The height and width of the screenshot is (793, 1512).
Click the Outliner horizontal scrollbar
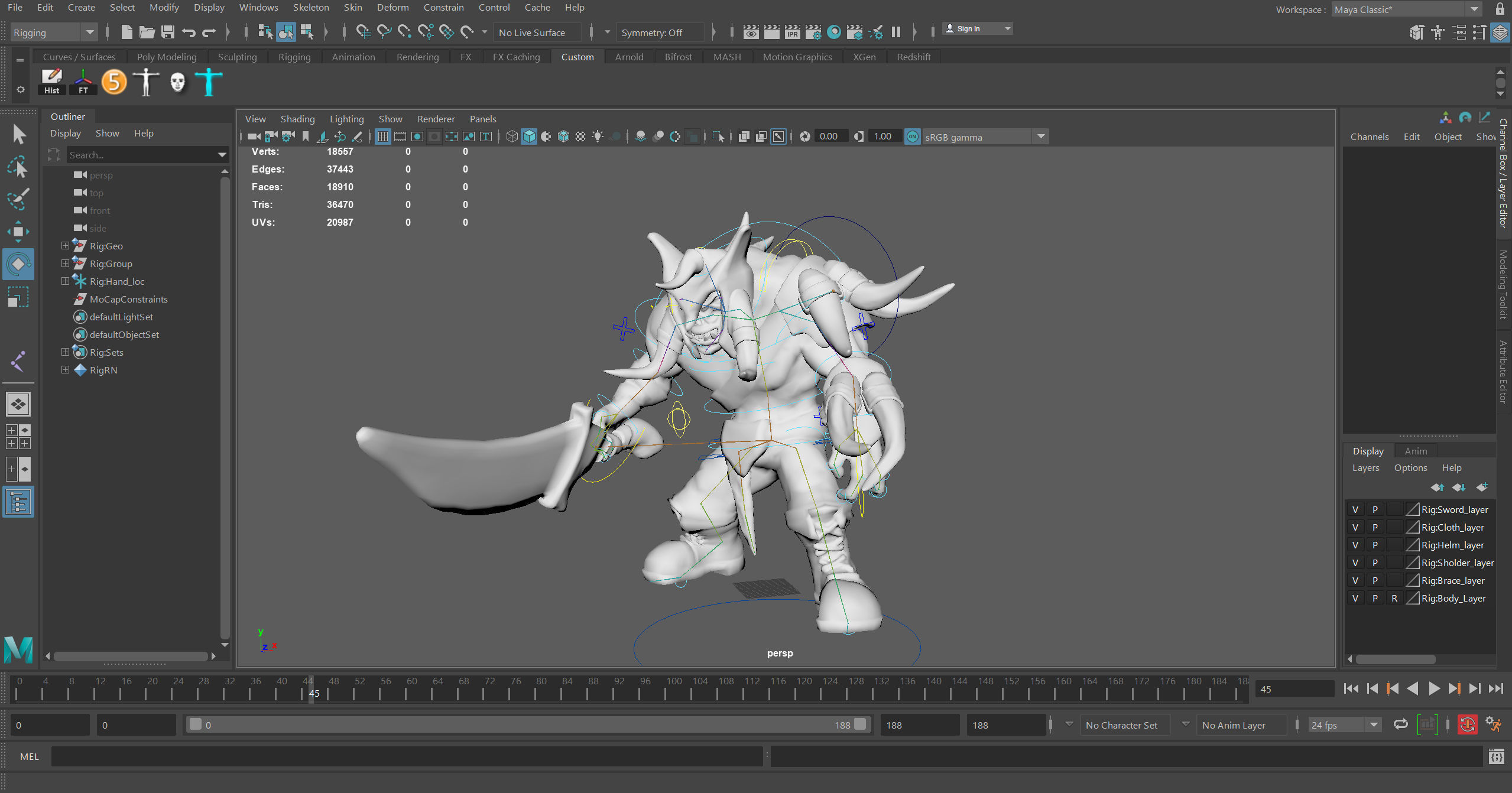(131, 656)
